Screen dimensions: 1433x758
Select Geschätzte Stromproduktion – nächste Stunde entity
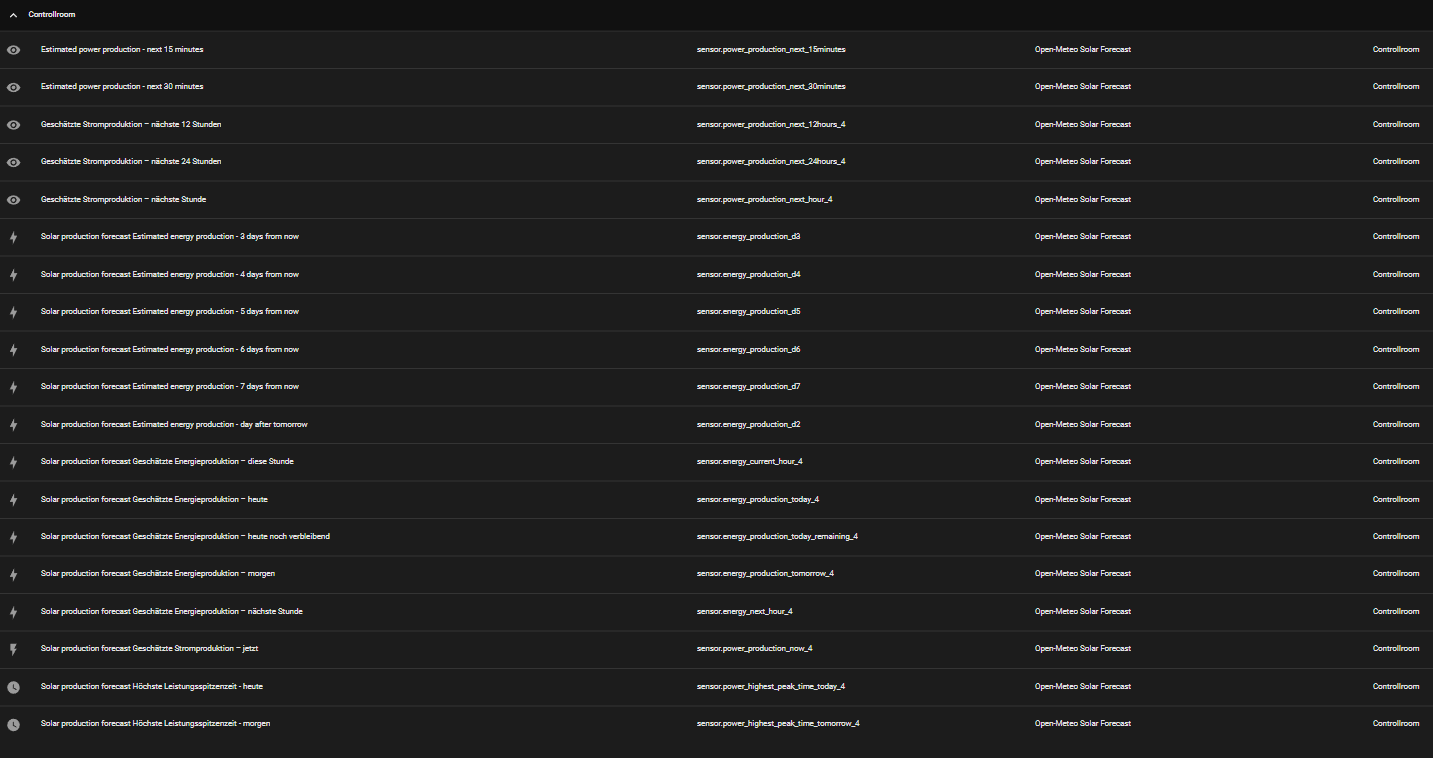[123, 199]
